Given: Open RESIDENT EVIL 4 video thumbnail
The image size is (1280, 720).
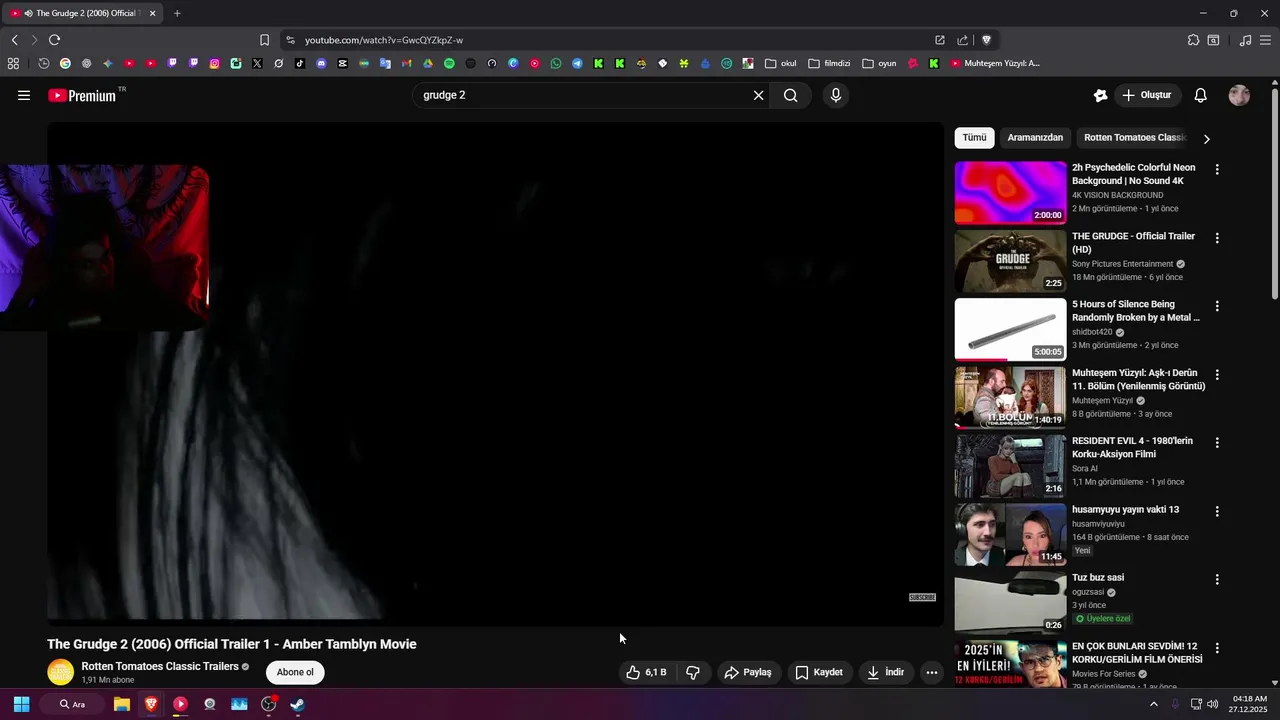Looking at the screenshot, I should click(1010, 466).
